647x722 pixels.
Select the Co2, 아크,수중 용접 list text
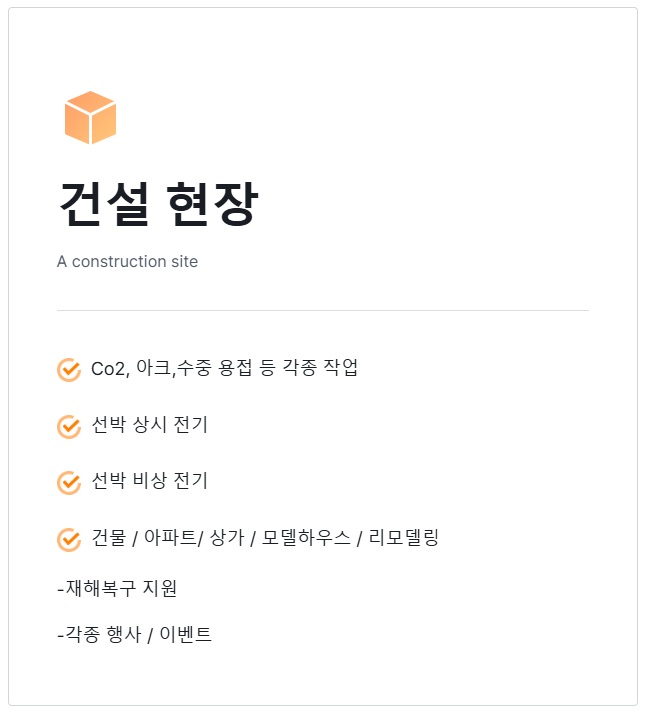(x=224, y=368)
